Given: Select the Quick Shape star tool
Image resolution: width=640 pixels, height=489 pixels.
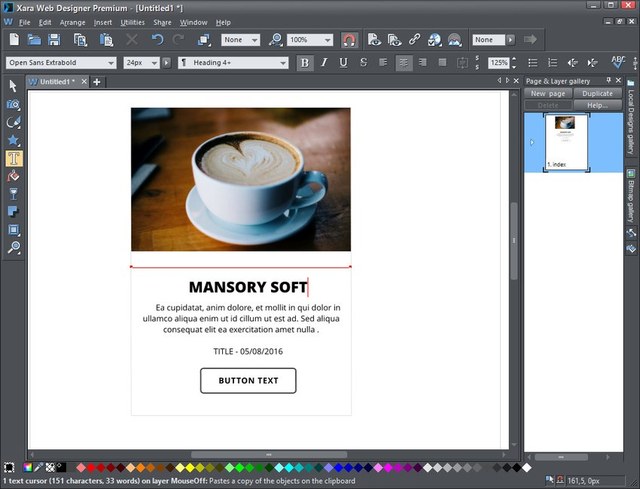Looking at the screenshot, I should [x=14, y=140].
